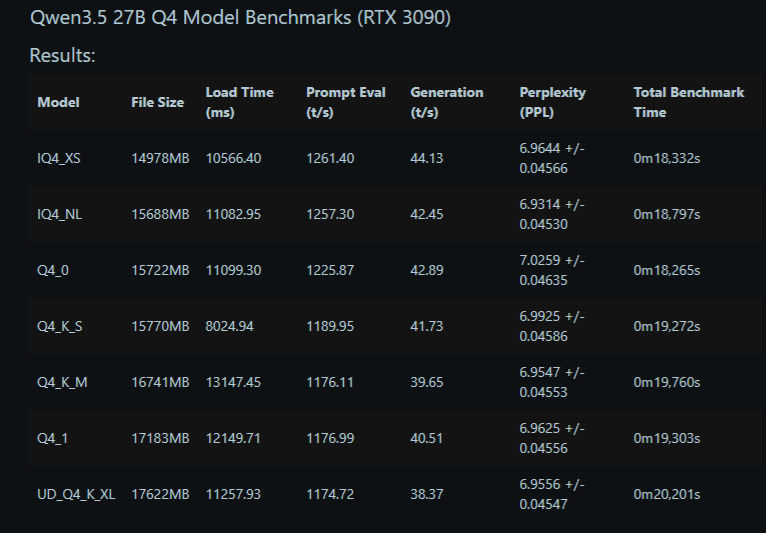
Task: Click load time '8024.94'
Action: point(229,326)
